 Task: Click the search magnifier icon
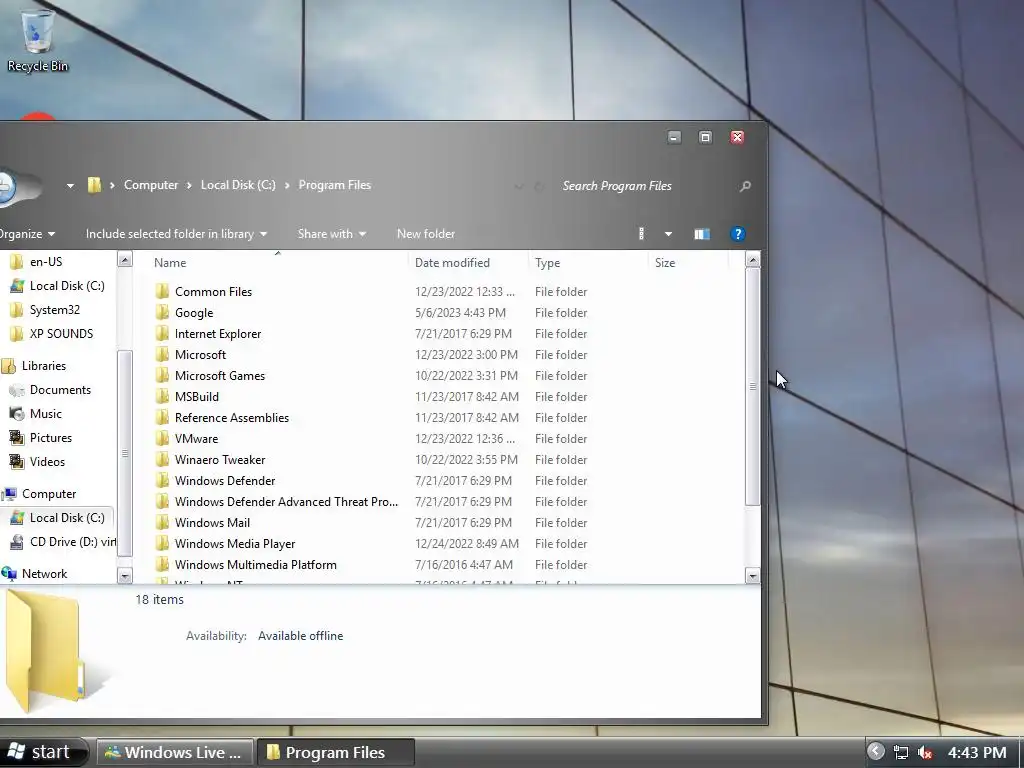point(745,187)
